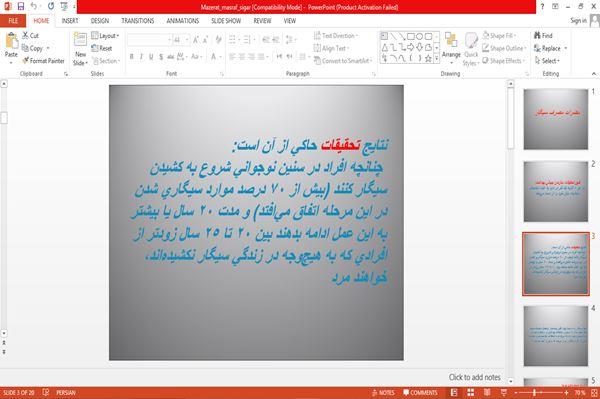Click the Reset slide button
600x399 pixels.
[x=102, y=48]
